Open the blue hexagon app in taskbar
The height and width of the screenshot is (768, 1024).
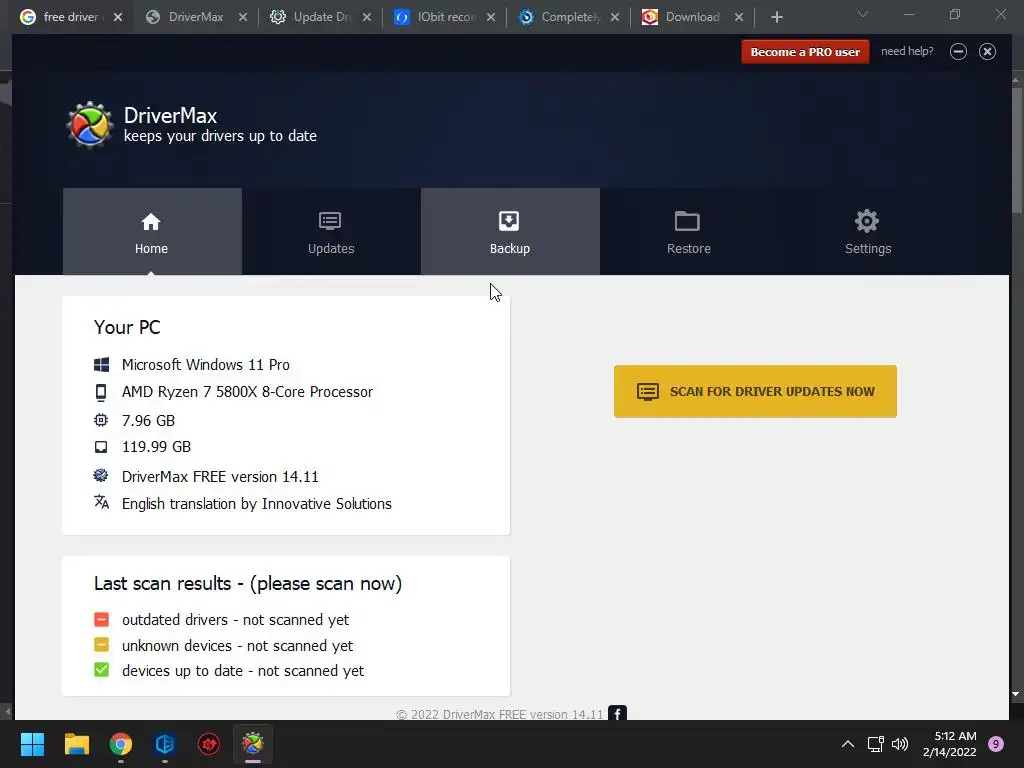(165, 744)
